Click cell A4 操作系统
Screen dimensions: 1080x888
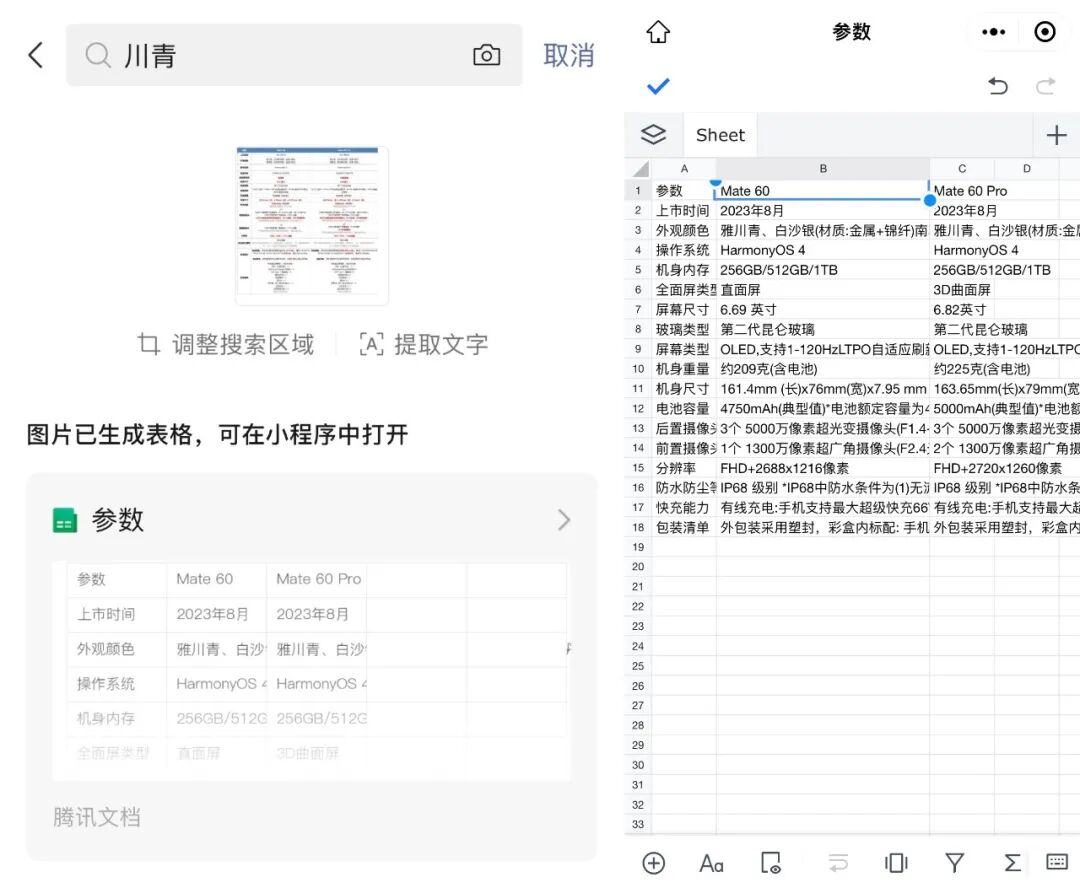(x=684, y=250)
